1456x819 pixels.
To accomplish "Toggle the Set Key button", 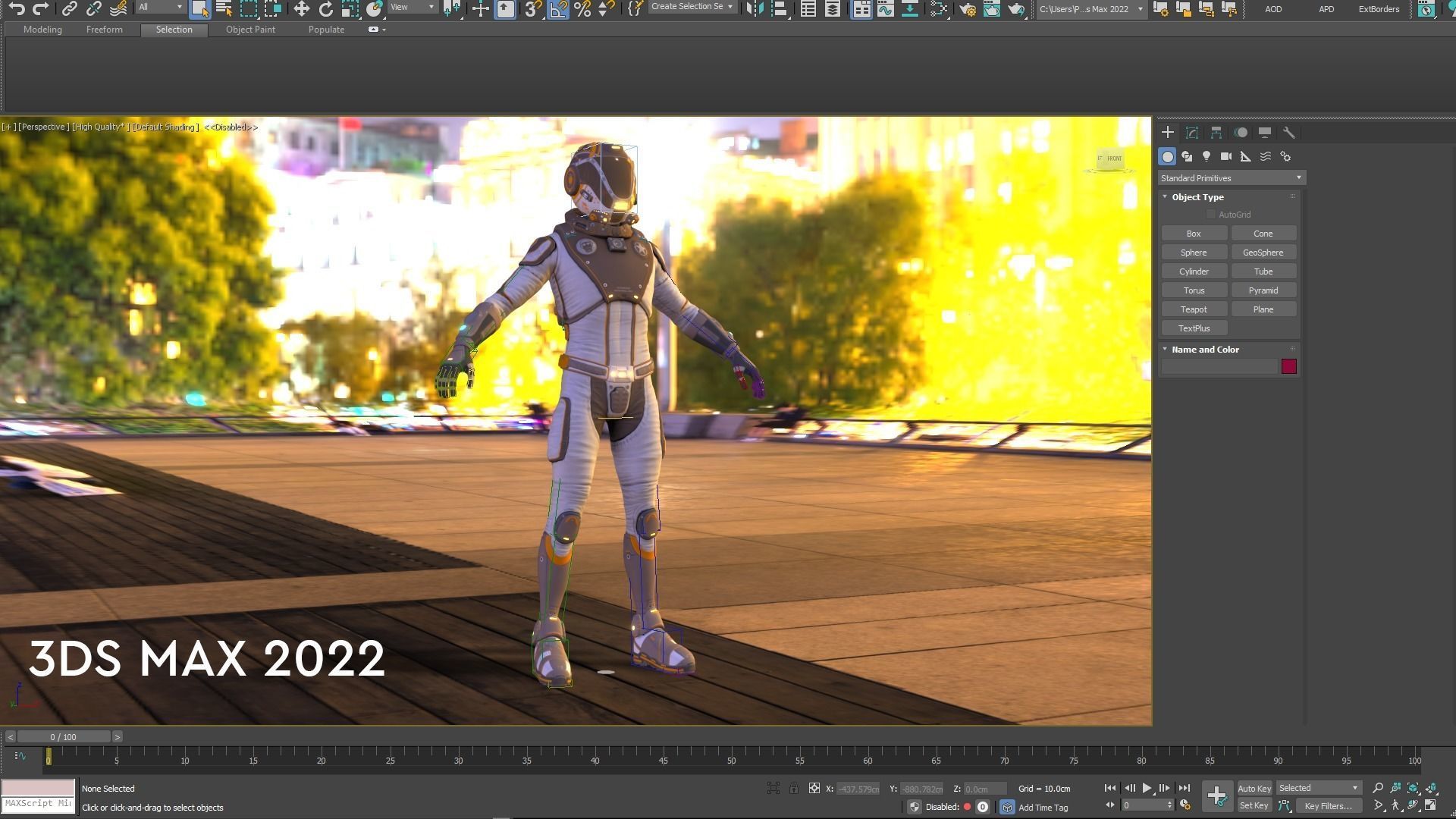I will [x=1254, y=805].
